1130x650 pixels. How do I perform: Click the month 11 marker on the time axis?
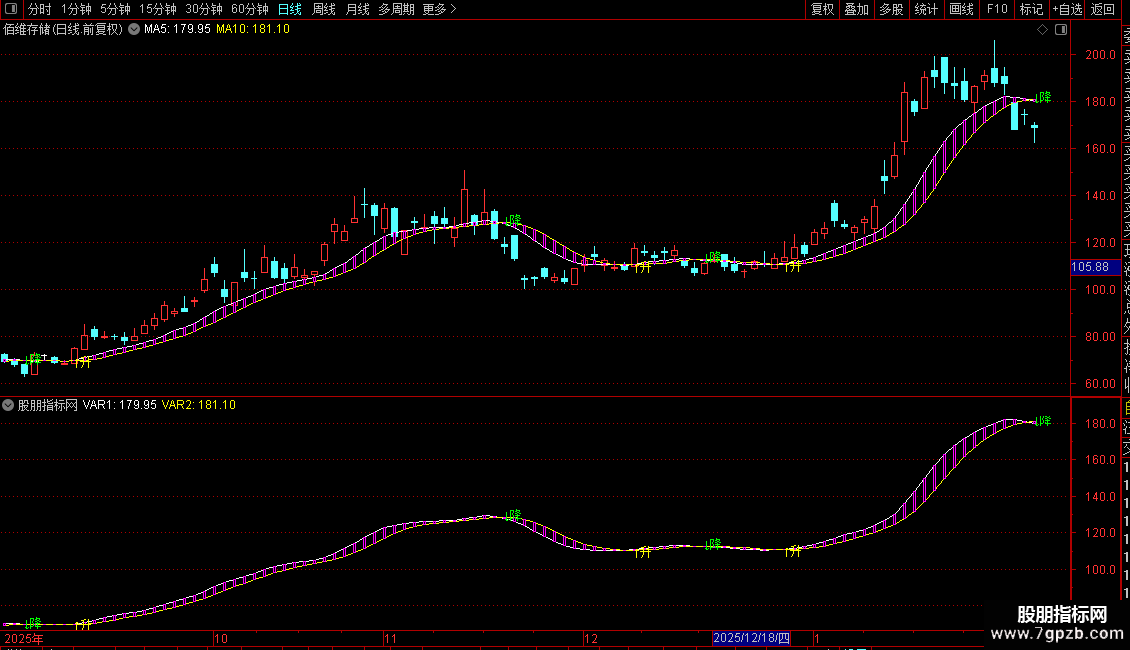391,638
